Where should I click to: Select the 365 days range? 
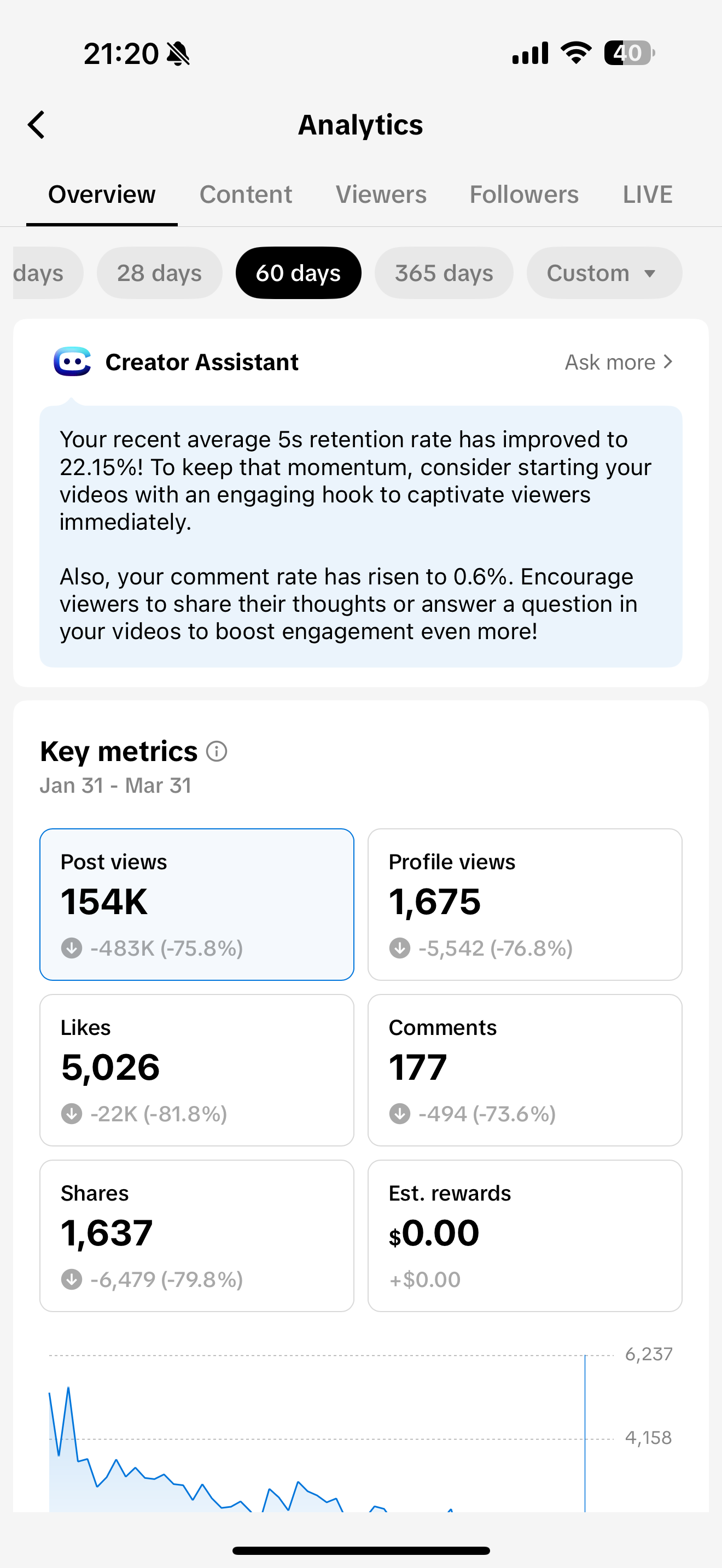pos(444,273)
